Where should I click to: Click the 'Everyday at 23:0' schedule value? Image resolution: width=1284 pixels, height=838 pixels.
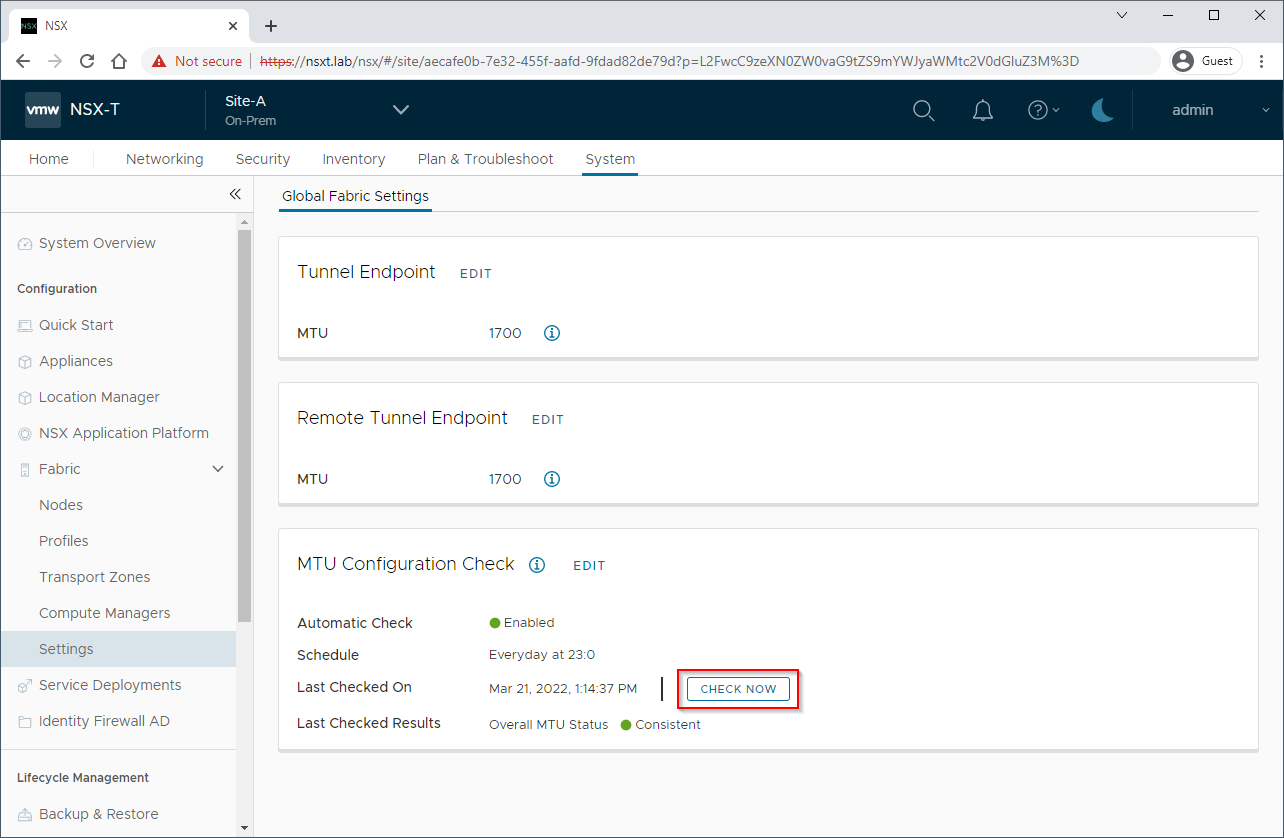542,655
